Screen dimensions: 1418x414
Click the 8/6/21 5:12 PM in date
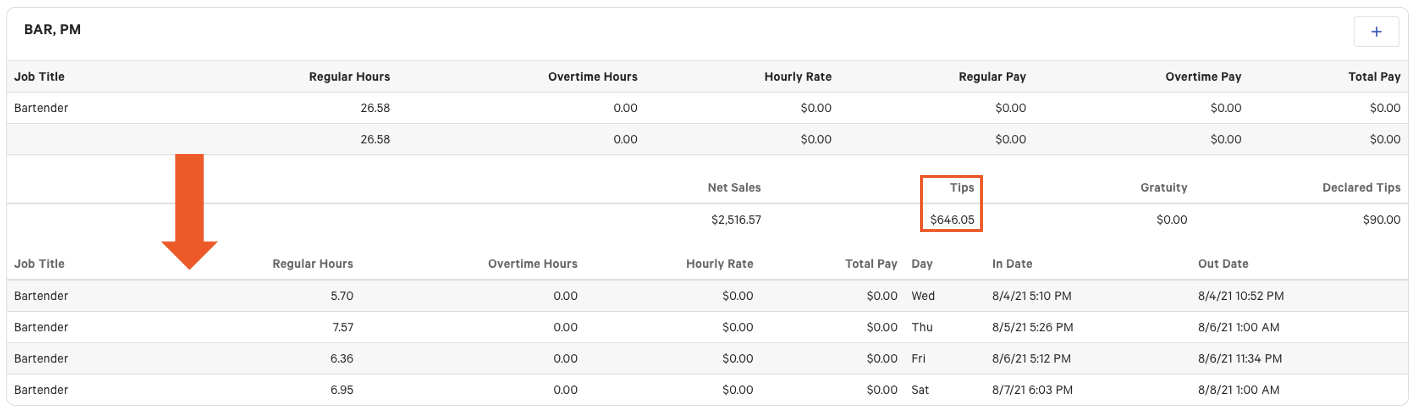(x=1033, y=358)
